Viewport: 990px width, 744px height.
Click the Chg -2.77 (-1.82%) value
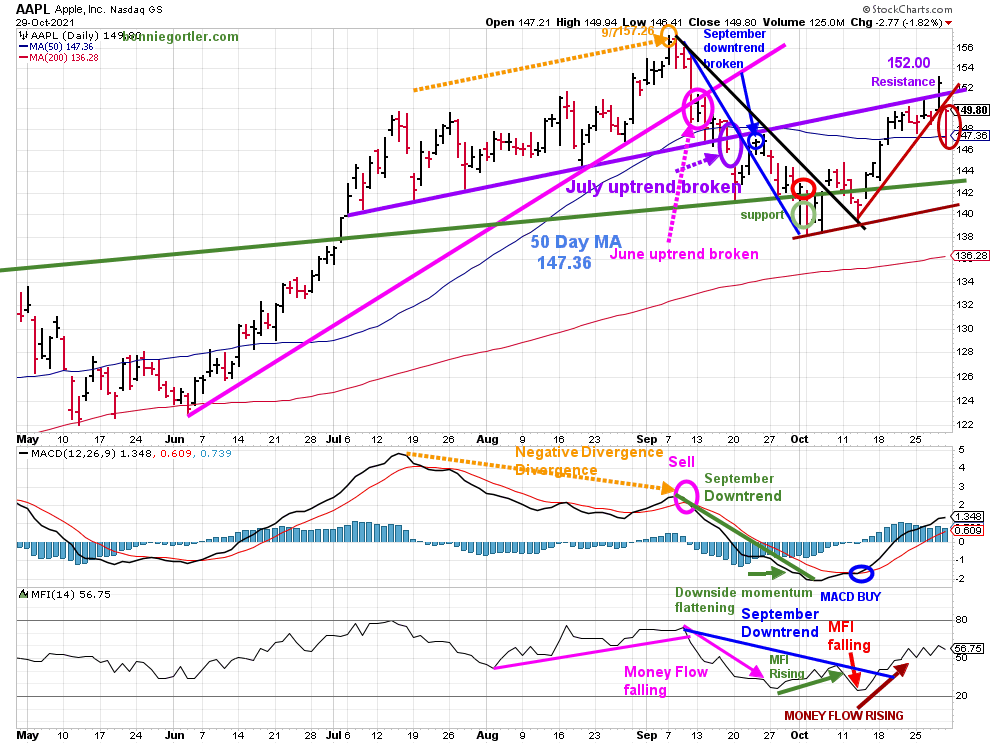pos(897,22)
